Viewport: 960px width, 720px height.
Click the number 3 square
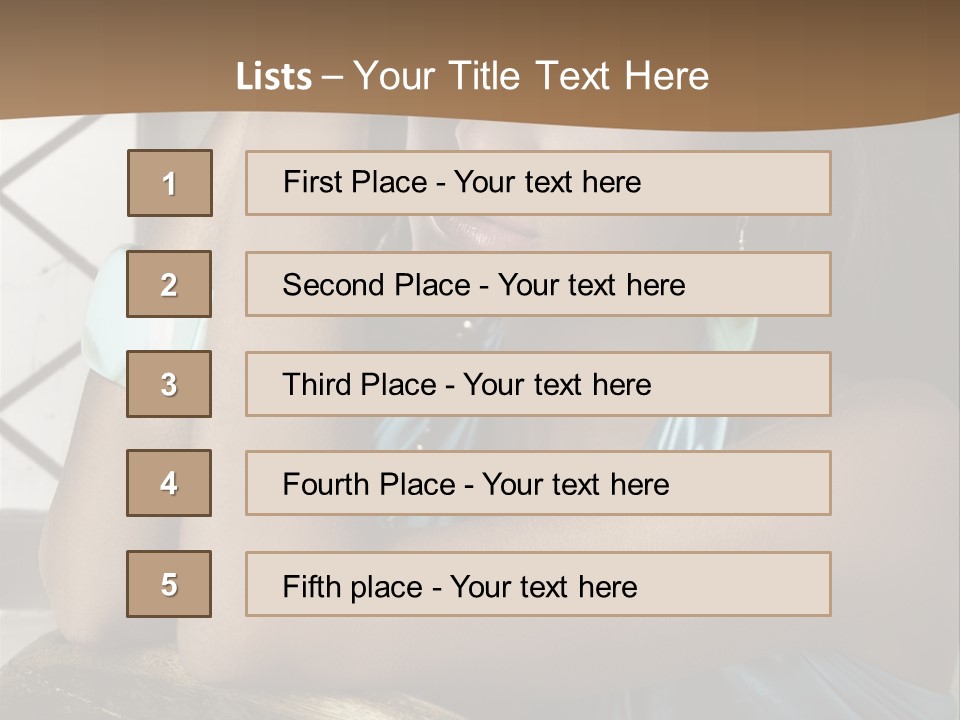click(x=169, y=384)
